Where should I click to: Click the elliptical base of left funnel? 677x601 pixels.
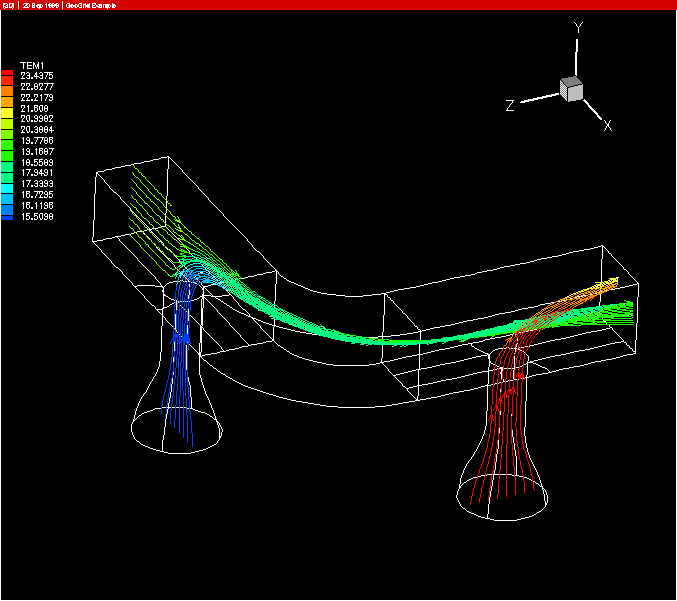[x=176, y=442]
